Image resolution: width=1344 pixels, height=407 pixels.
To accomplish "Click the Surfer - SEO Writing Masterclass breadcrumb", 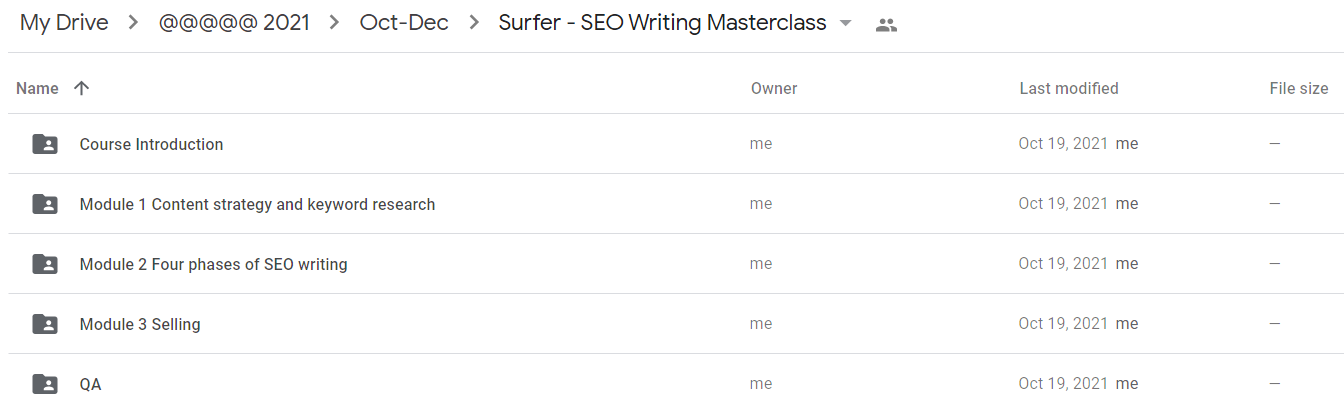I will (x=662, y=23).
